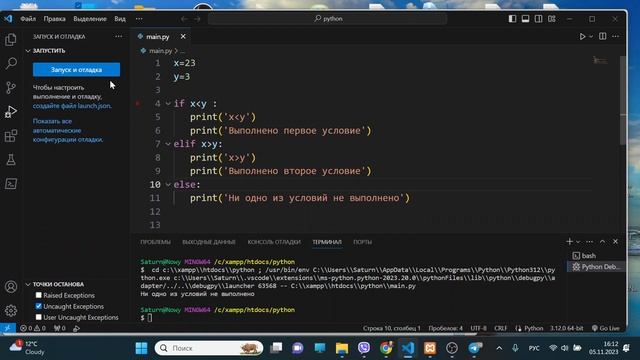640x360 pixels.
Task: Toggle secondary side bar layout icon
Action: coord(538,19)
